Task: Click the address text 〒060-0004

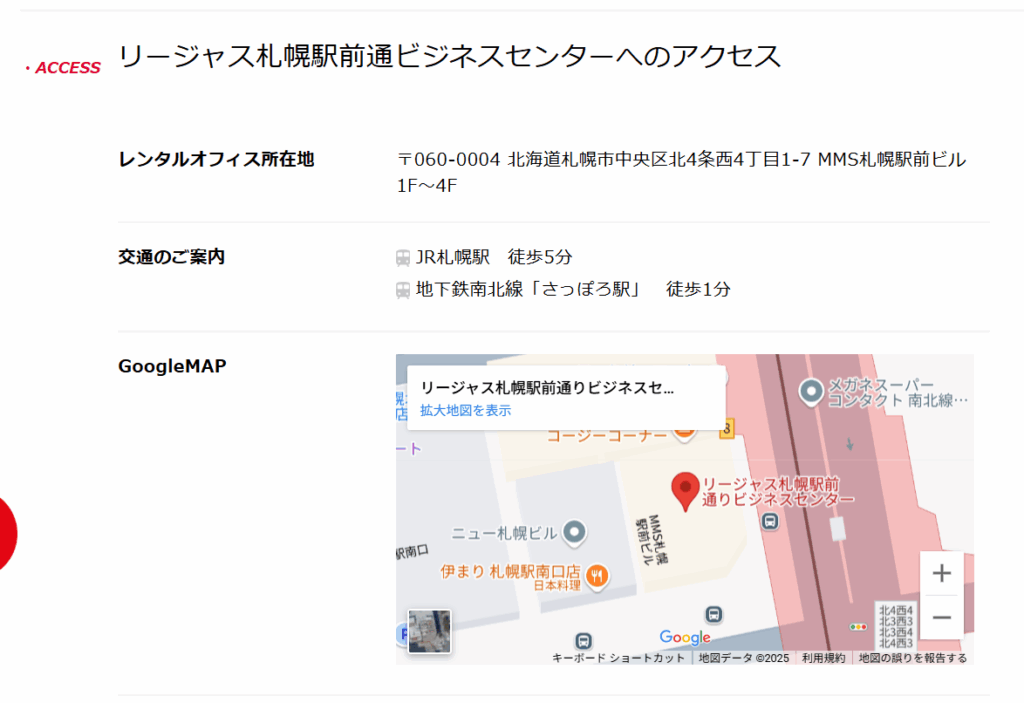Action: pyautogui.click(x=449, y=159)
